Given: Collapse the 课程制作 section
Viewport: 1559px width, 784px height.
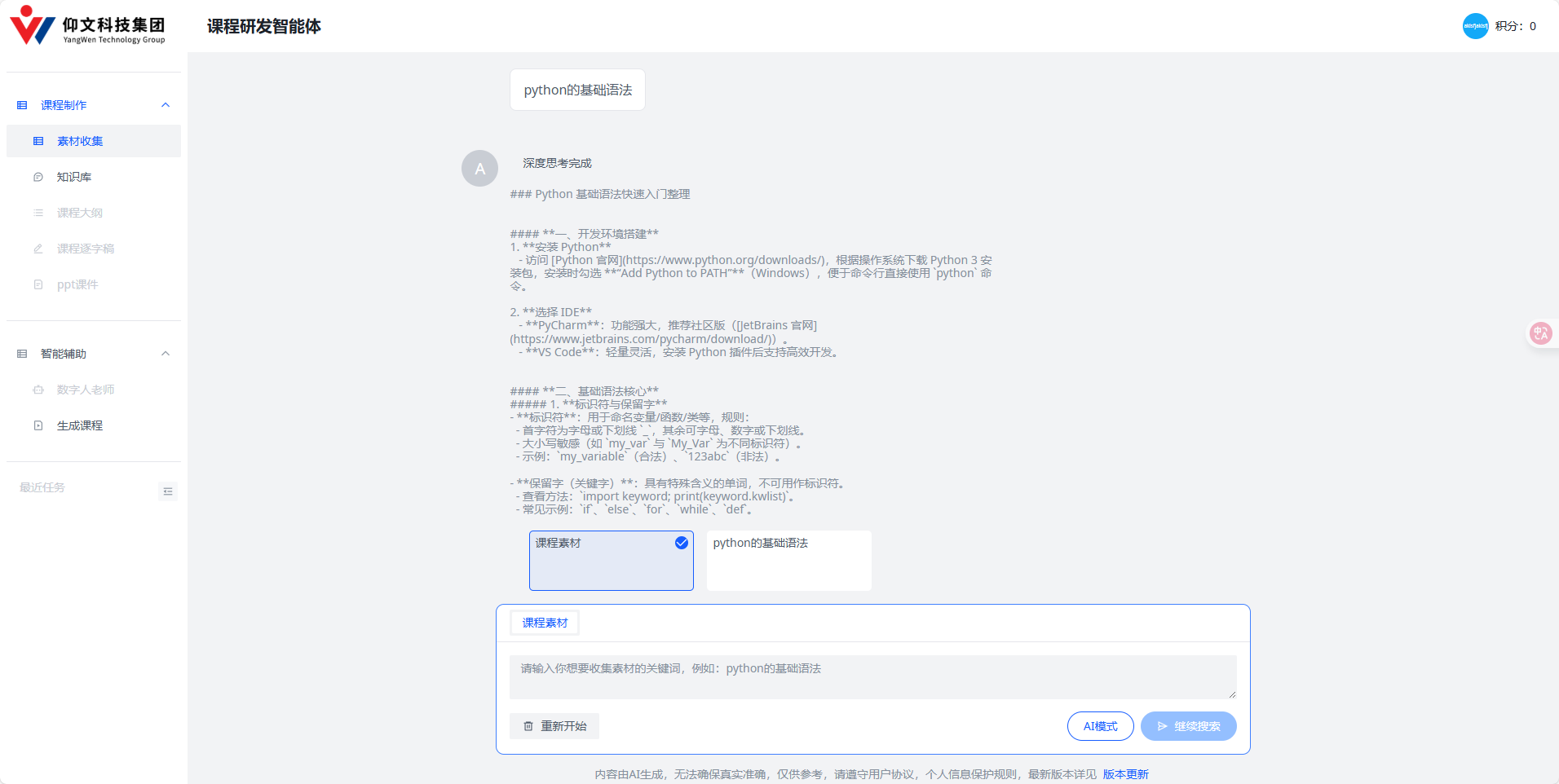Looking at the screenshot, I should pyautogui.click(x=165, y=104).
